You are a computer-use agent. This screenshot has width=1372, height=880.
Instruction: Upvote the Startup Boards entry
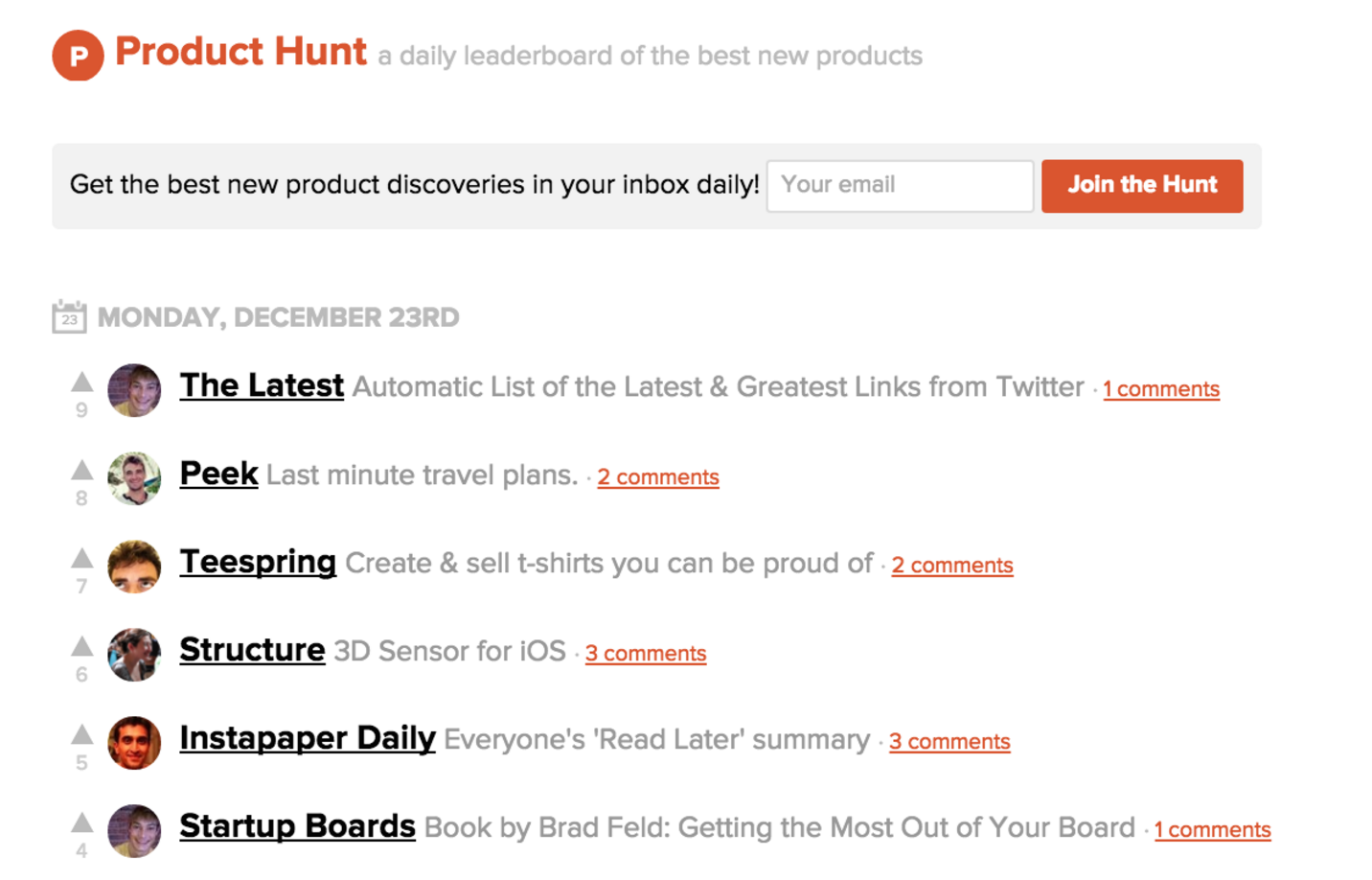tap(82, 822)
